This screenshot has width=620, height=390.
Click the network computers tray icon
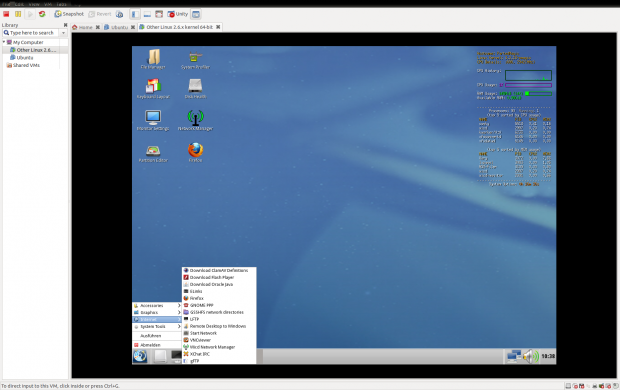514,356
